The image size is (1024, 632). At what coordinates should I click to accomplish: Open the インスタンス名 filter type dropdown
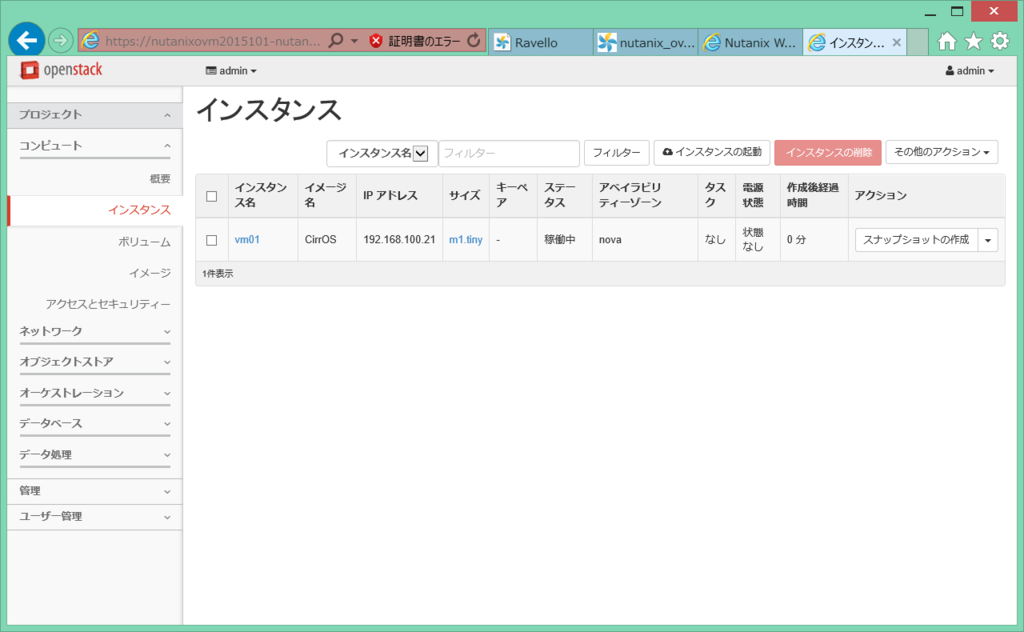(x=382, y=153)
